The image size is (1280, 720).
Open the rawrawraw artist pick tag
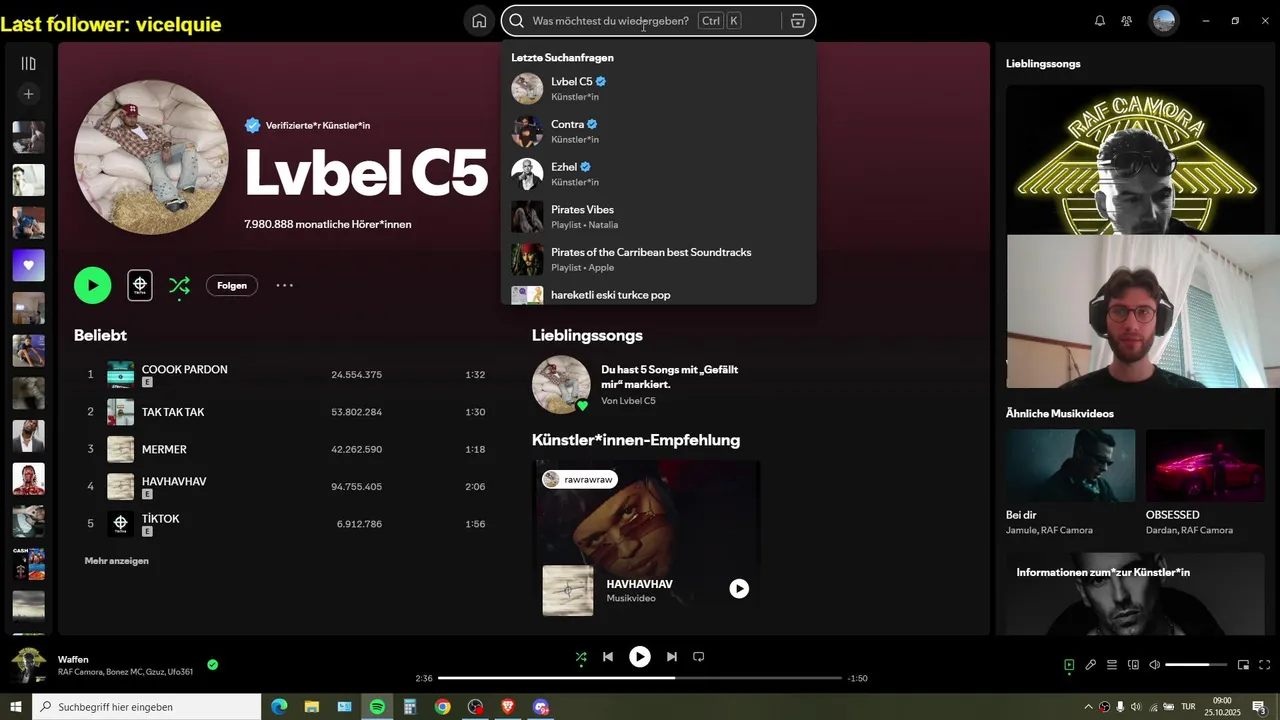tap(580, 480)
